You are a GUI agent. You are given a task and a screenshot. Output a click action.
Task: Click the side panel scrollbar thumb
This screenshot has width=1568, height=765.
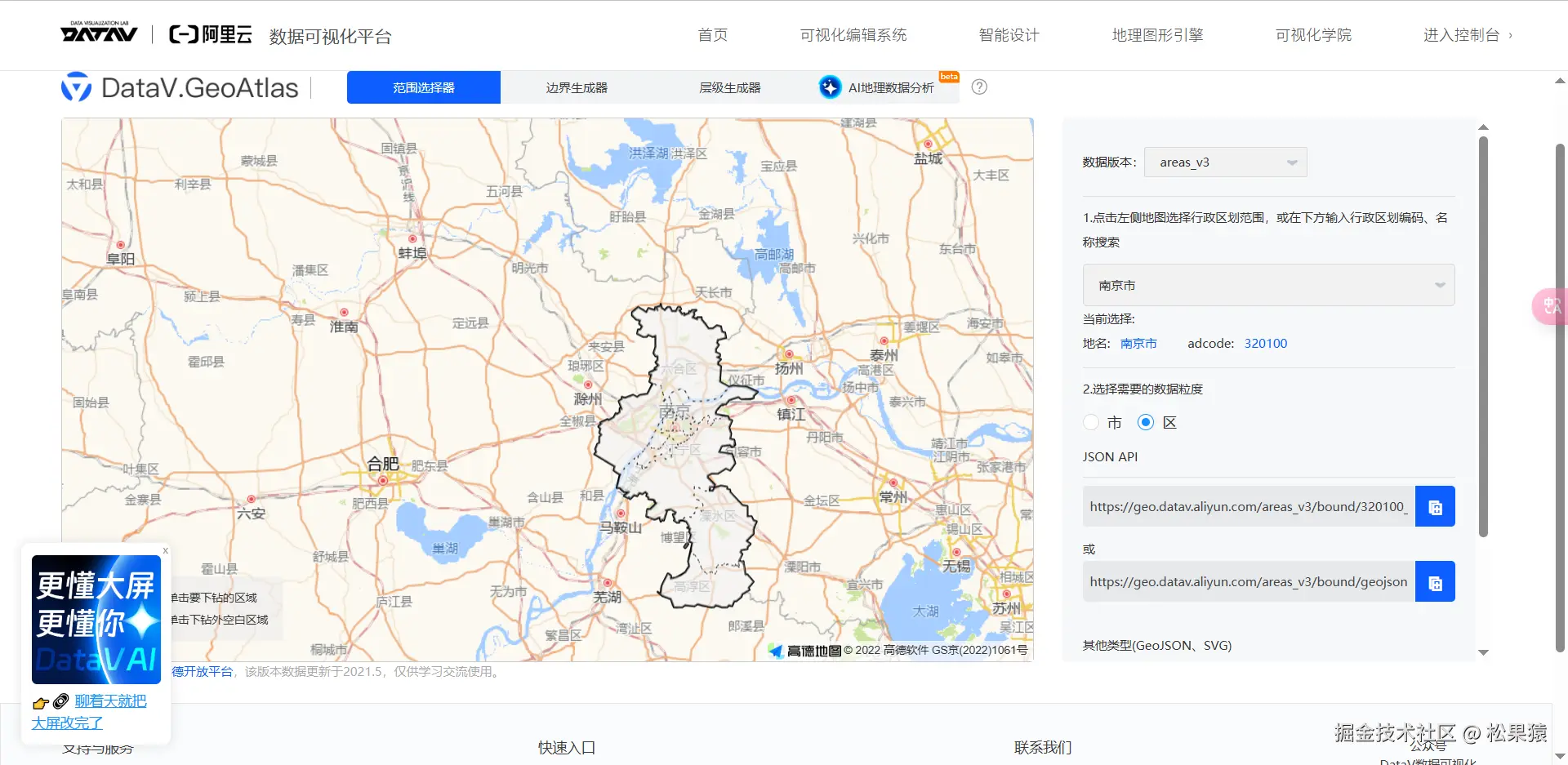tap(1483, 336)
